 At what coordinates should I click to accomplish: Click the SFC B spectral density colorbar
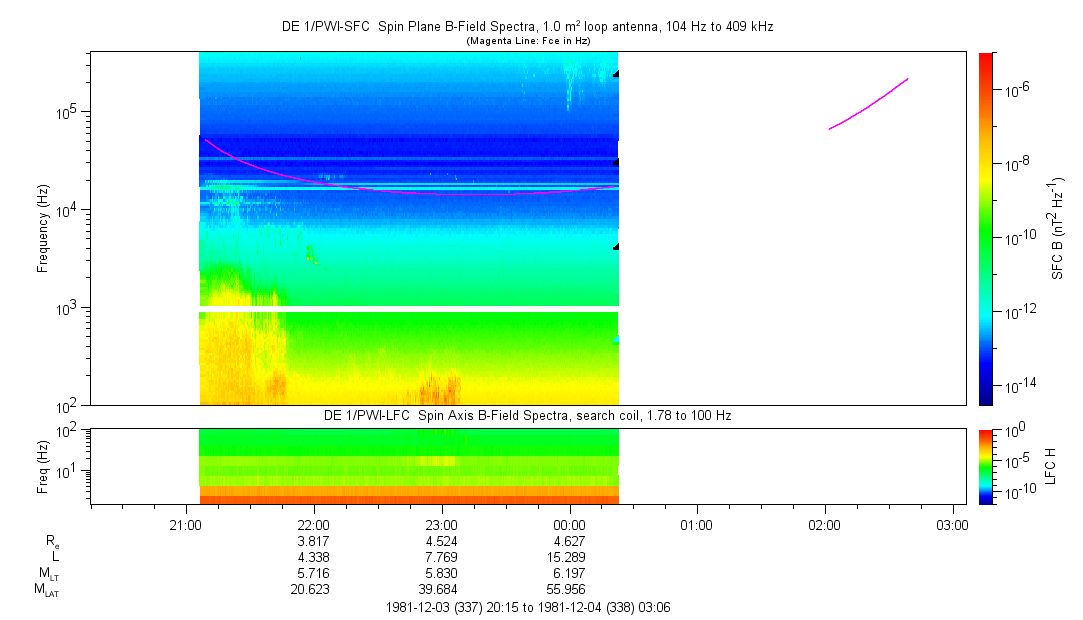(985, 228)
